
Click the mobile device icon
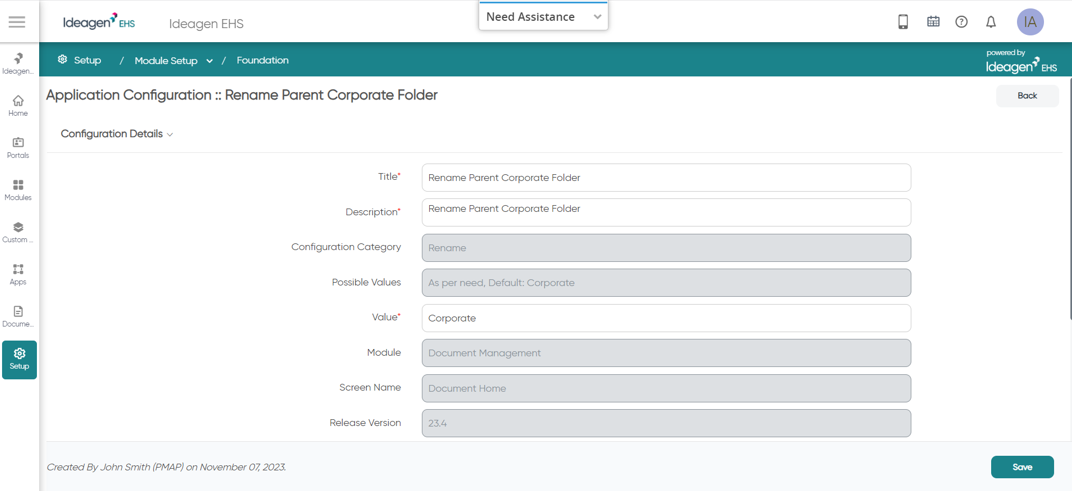tap(902, 22)
